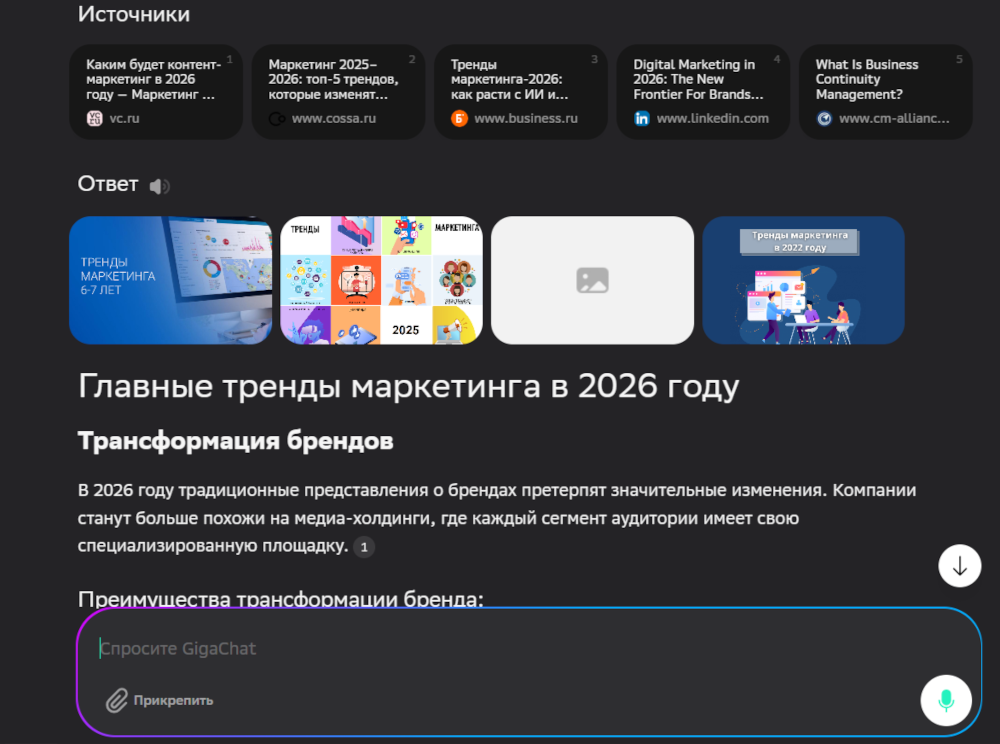Image resolution: width=1000 pixels, height=744 pixels.
Task: Click the vc.ru site favicon
Action: [x=94, y=118]
